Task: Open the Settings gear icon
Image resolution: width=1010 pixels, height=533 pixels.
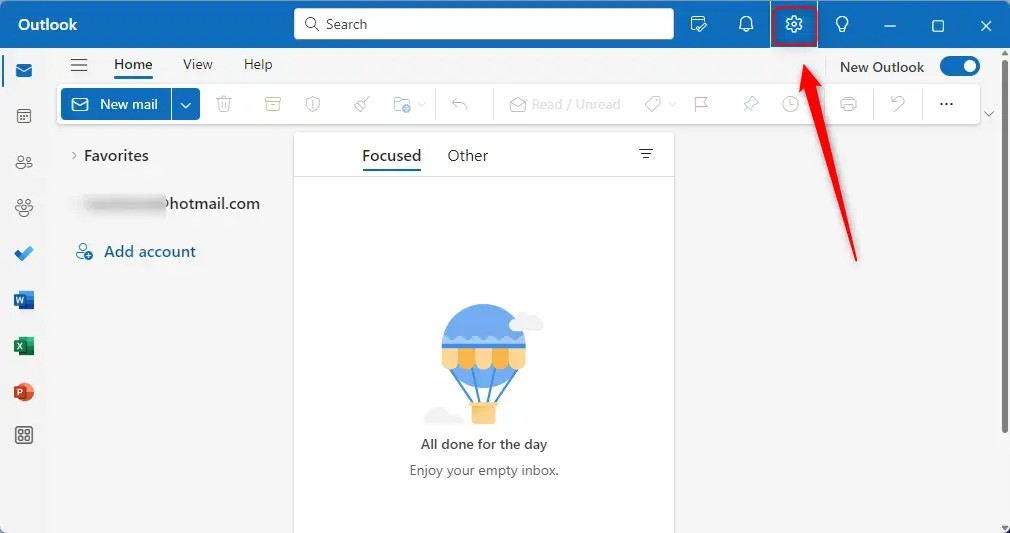Action: (x=794, y=25)
